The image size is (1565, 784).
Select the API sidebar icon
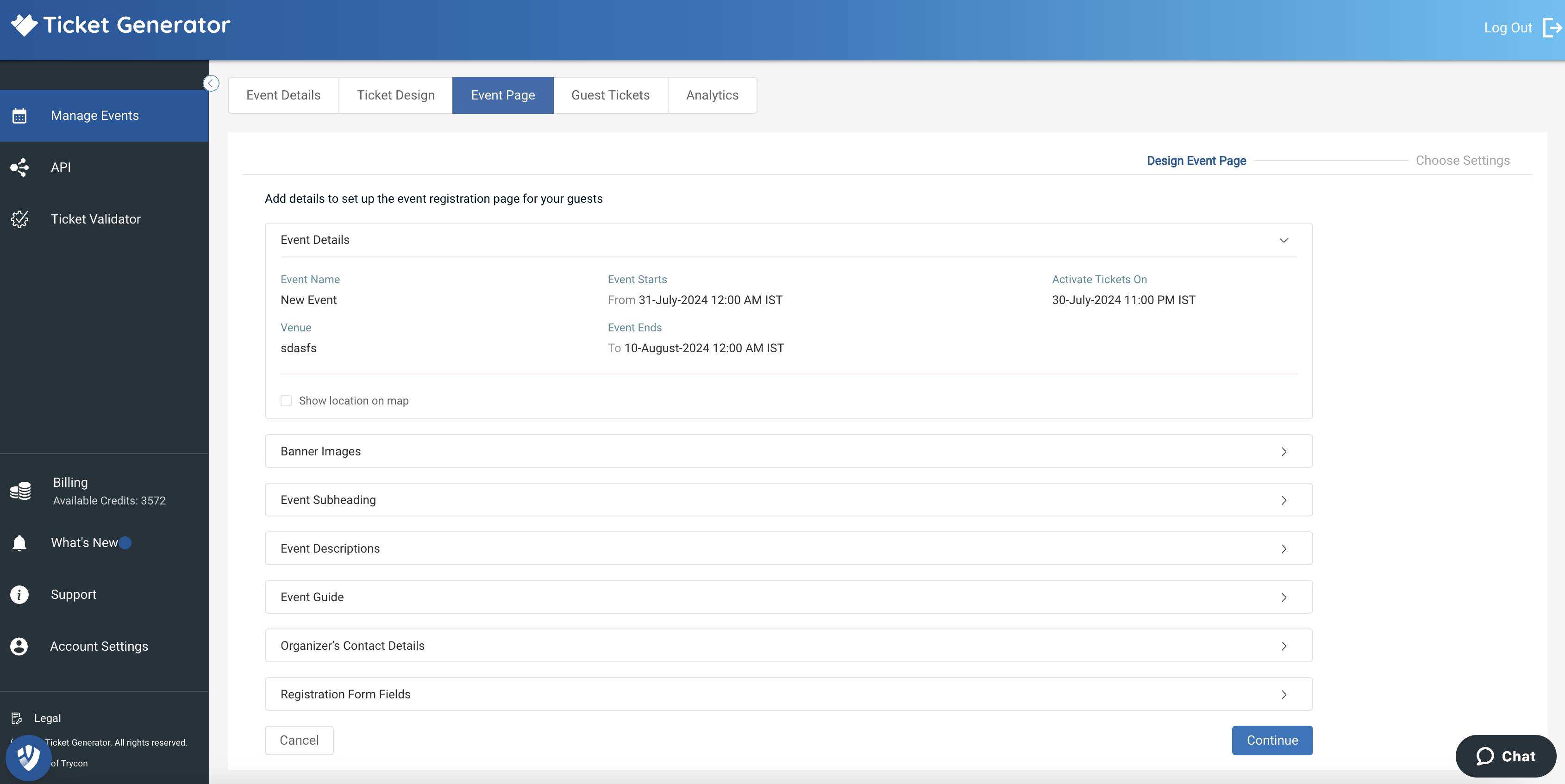pos(19,167)
